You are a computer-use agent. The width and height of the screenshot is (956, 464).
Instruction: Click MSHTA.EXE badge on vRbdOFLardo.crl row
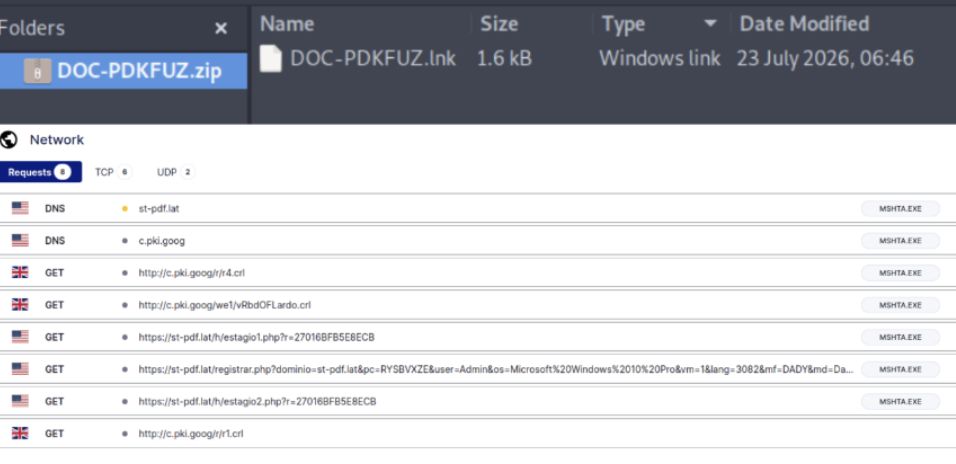point(900,305)
